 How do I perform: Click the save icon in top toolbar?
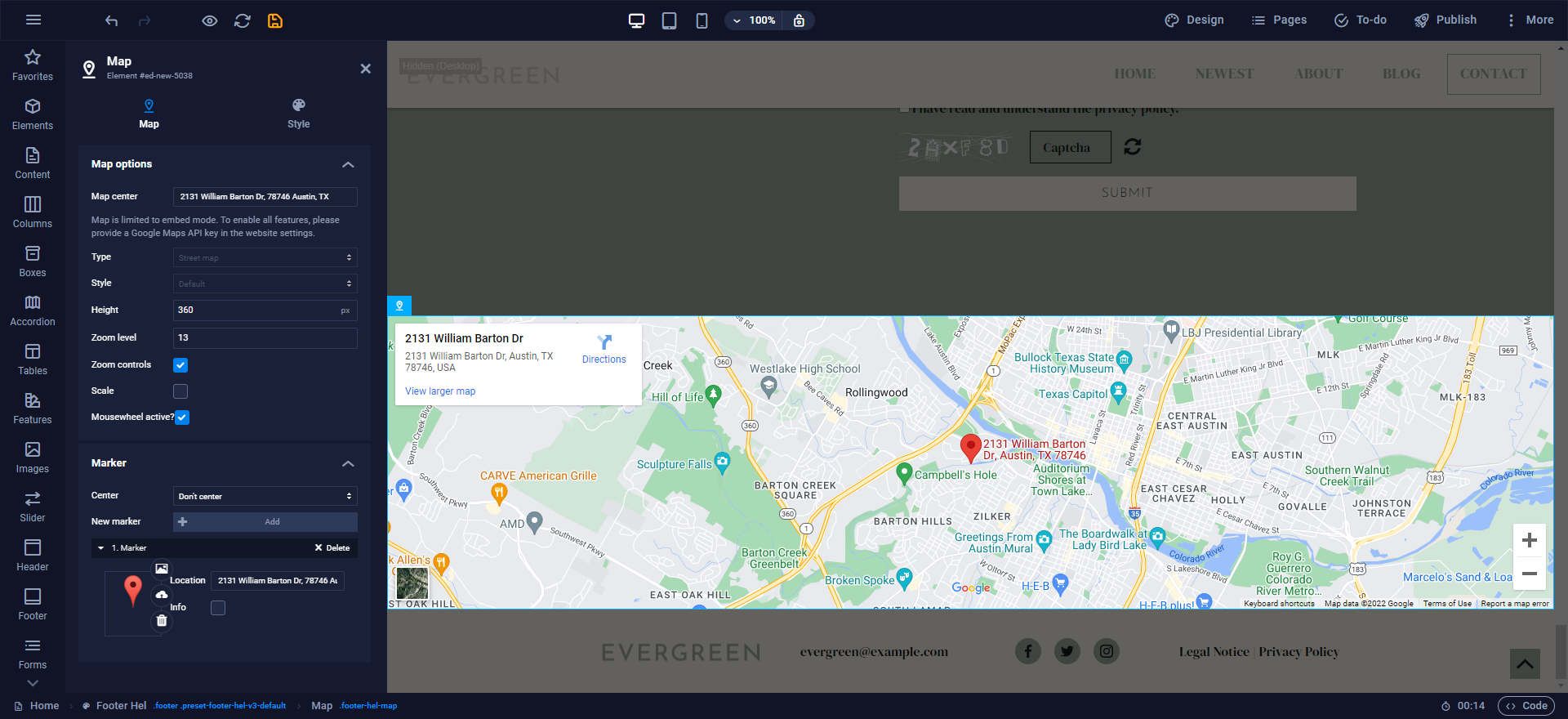coord(275,20)
